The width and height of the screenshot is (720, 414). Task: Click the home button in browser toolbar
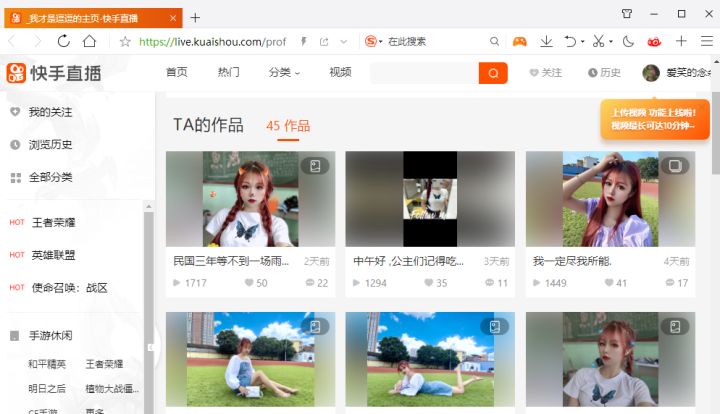tap(90, 41)
